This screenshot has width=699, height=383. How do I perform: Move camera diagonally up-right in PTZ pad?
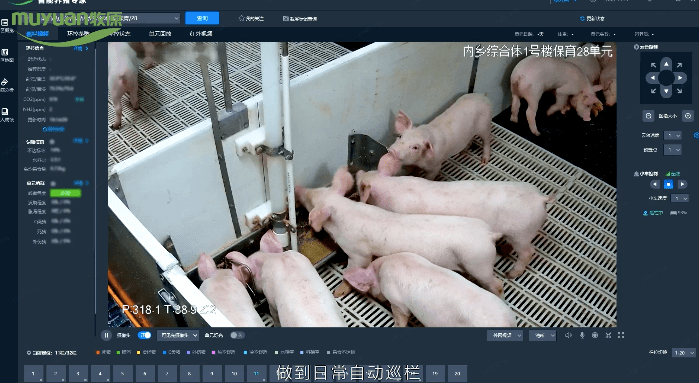tap(679, 65)
